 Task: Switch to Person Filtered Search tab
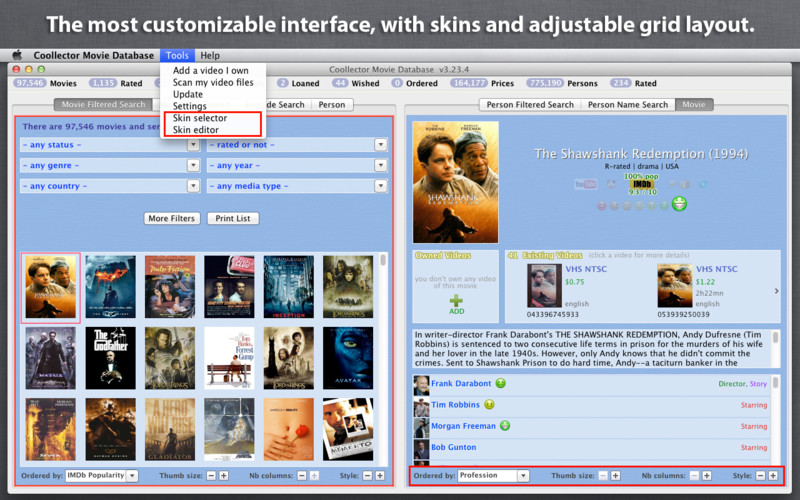coord(530,105)
